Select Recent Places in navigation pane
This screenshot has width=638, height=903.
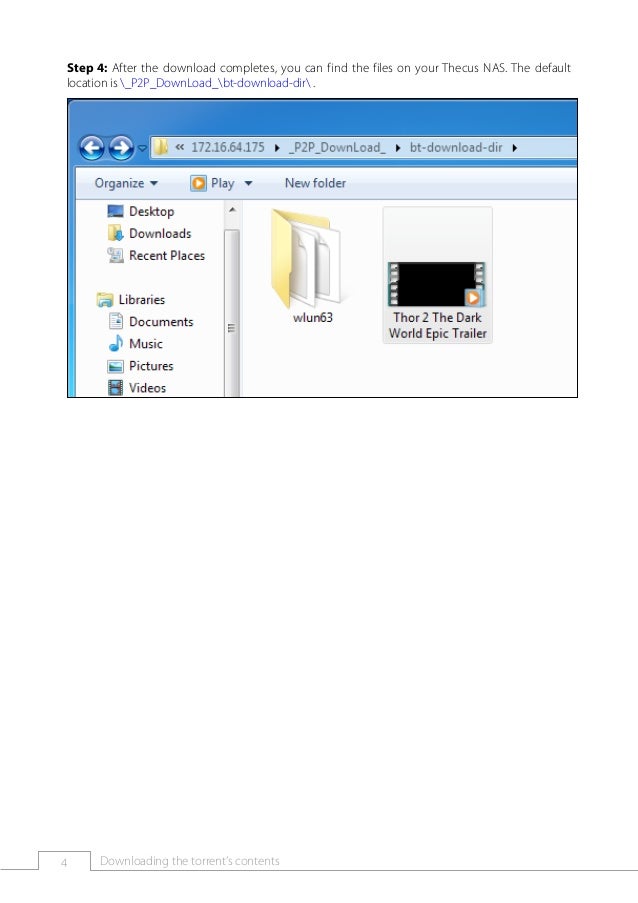(167, 255)
